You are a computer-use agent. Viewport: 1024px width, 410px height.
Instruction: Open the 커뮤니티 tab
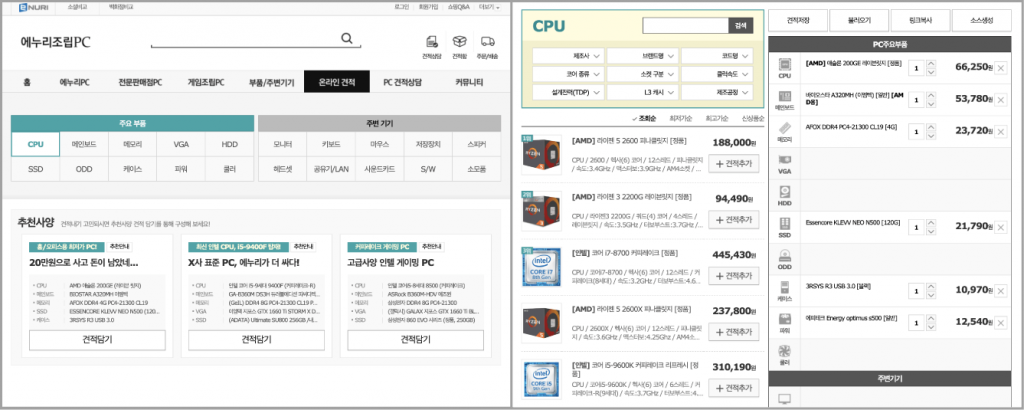470,82
